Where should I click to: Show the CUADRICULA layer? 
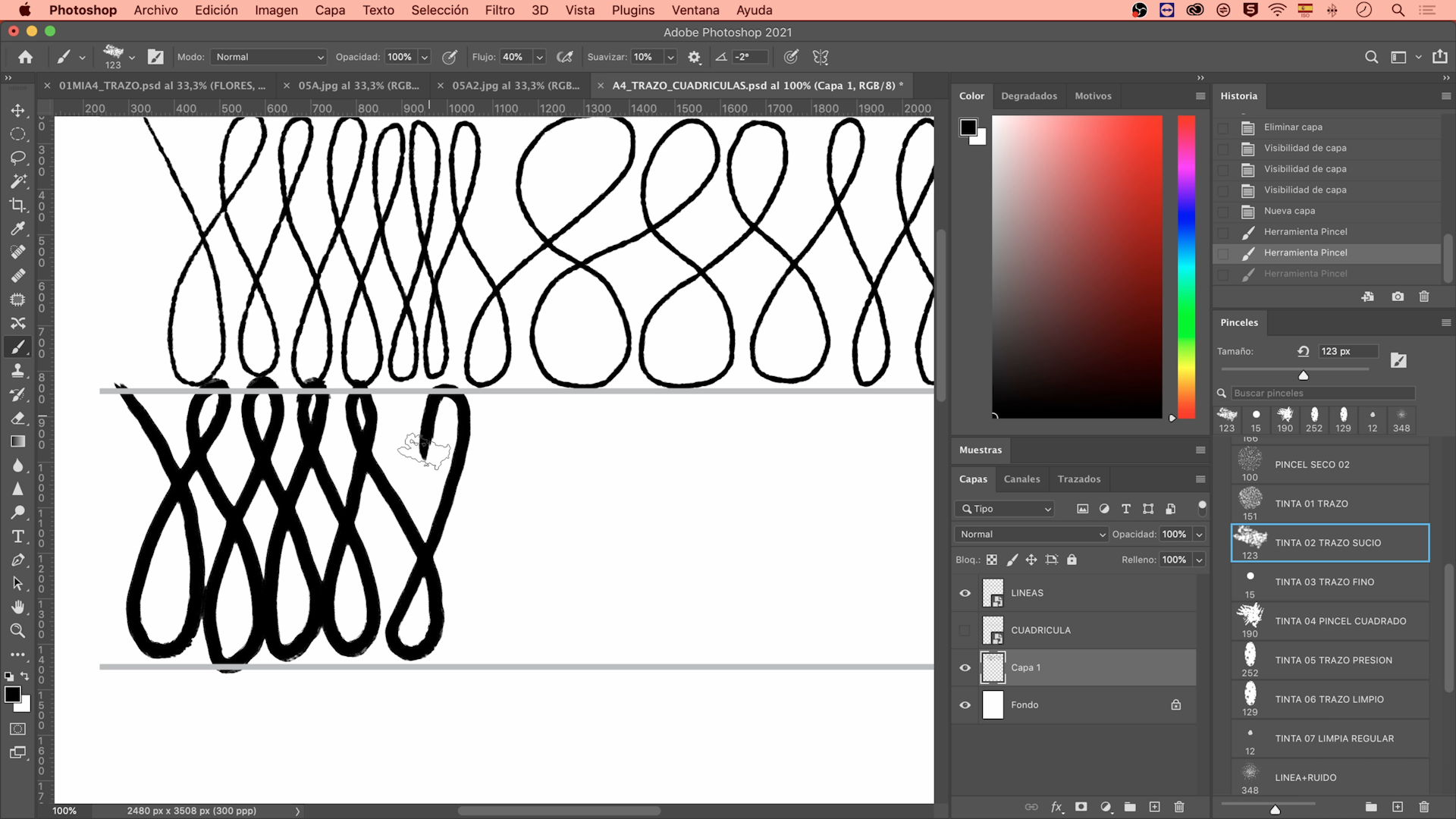click(x=965, y=630)
